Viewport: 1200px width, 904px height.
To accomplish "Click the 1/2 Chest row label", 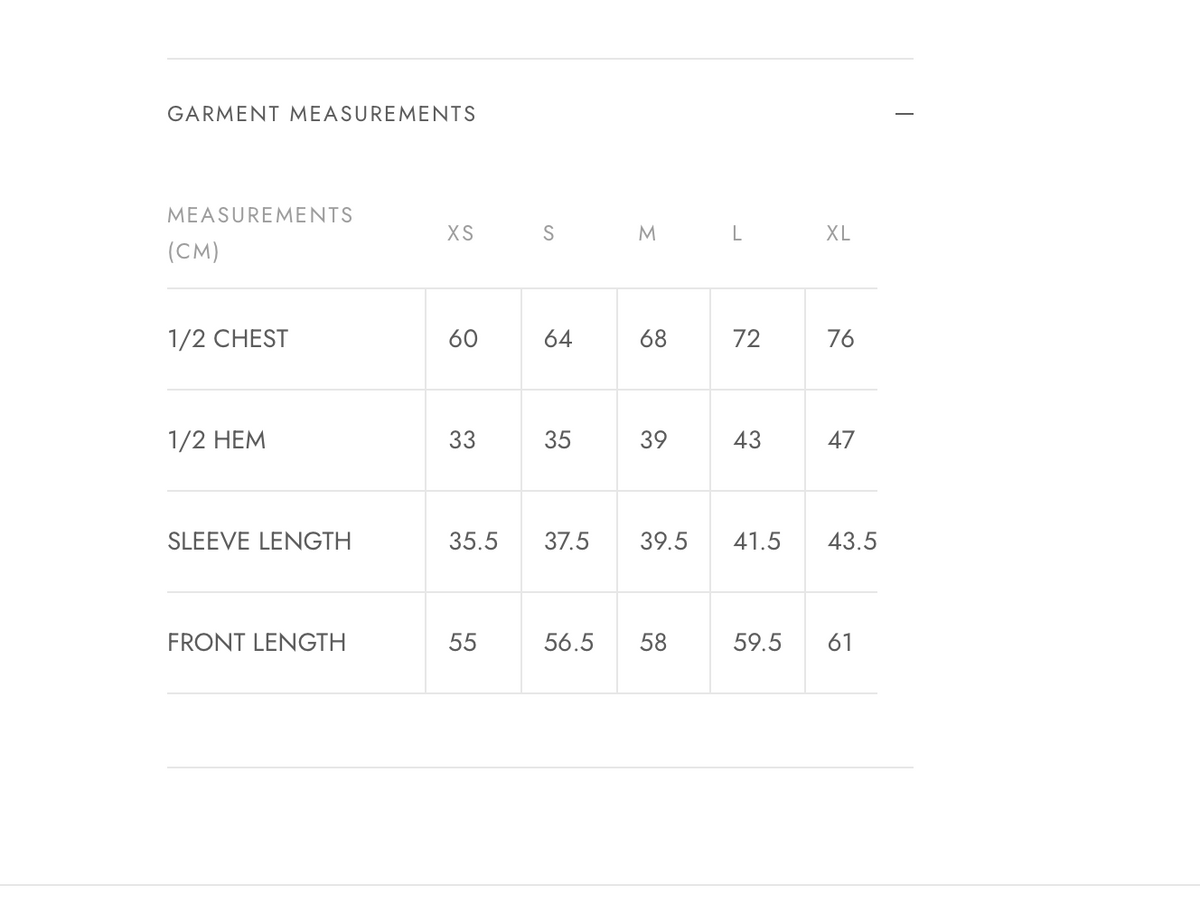I will tap(228, 339).
